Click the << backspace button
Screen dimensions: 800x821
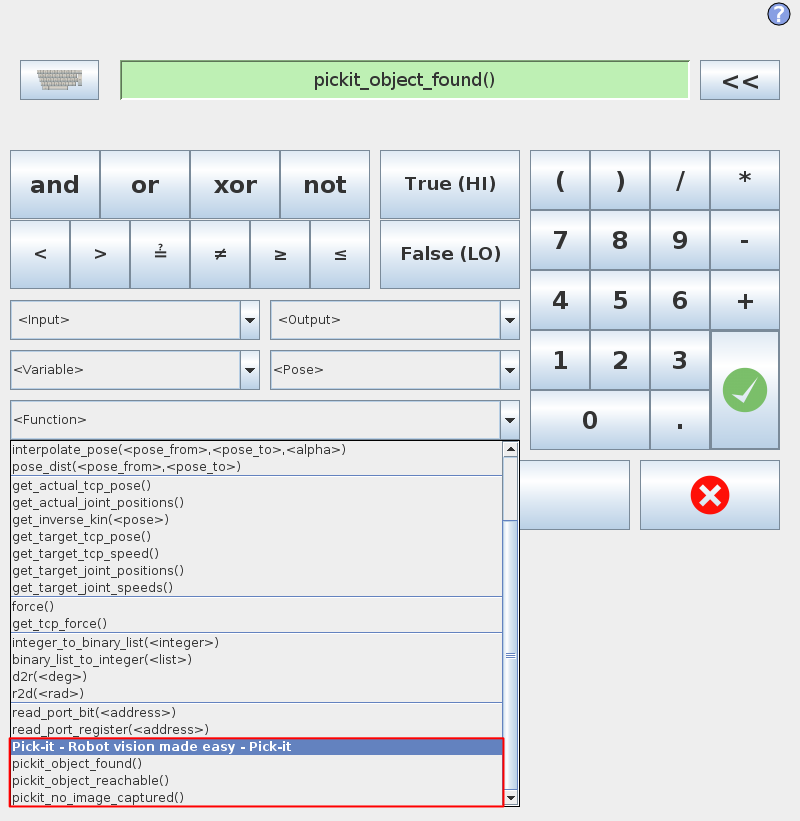click(740, 80)
